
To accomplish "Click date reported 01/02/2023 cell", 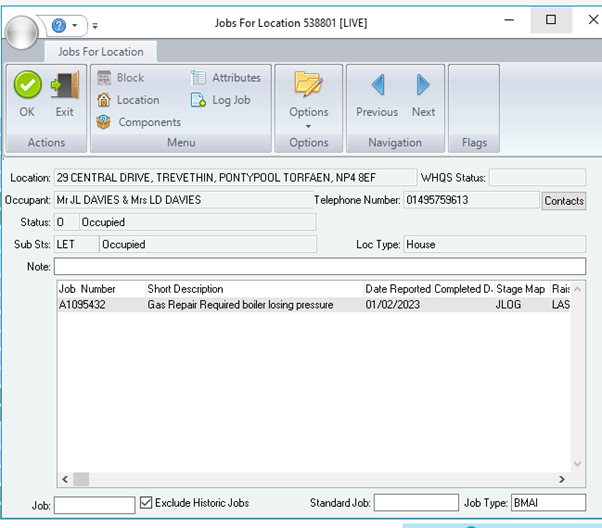I will 392,305.
